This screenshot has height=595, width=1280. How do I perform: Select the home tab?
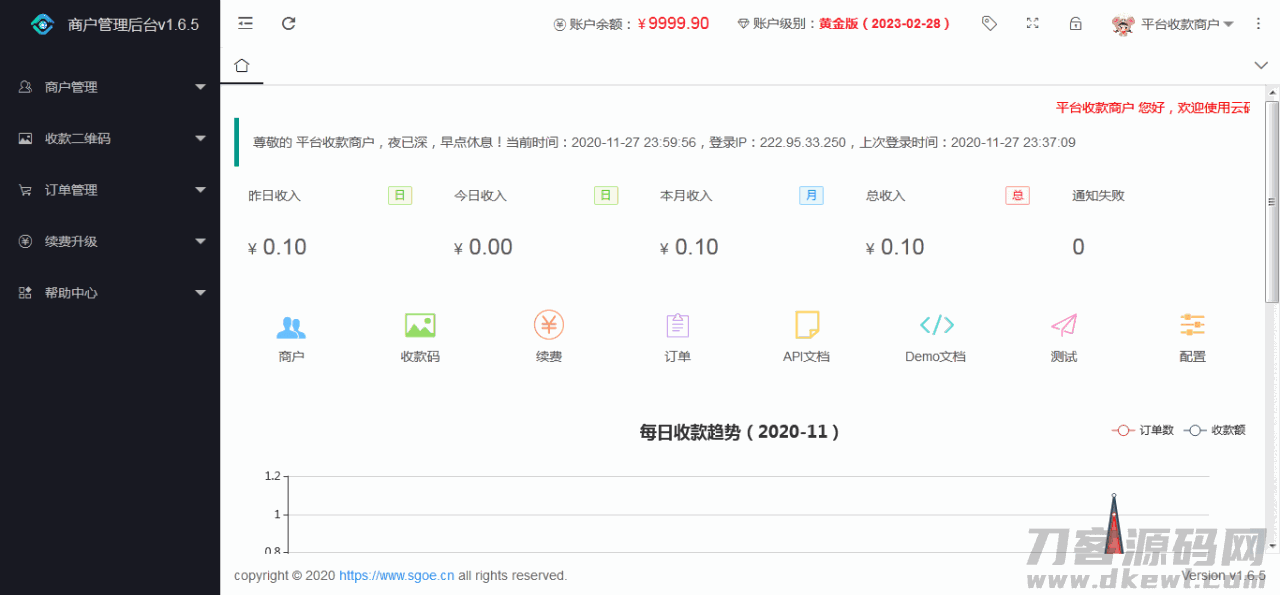(241, 66)
